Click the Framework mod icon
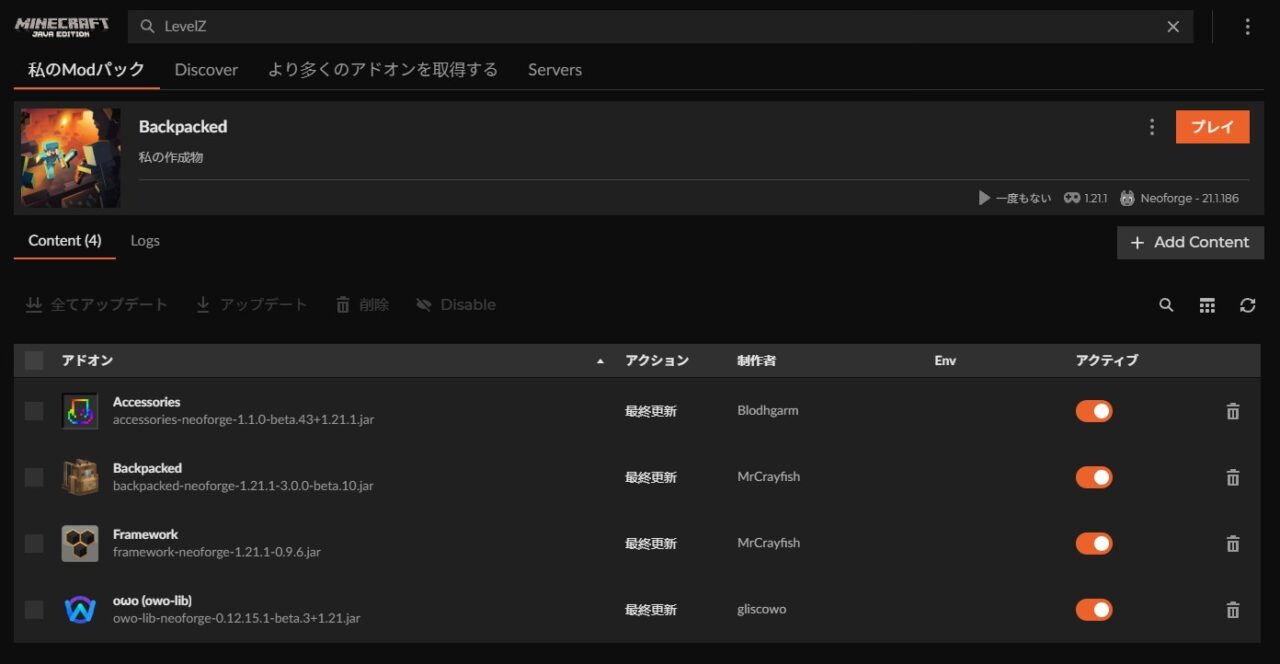 coord(80,543)
